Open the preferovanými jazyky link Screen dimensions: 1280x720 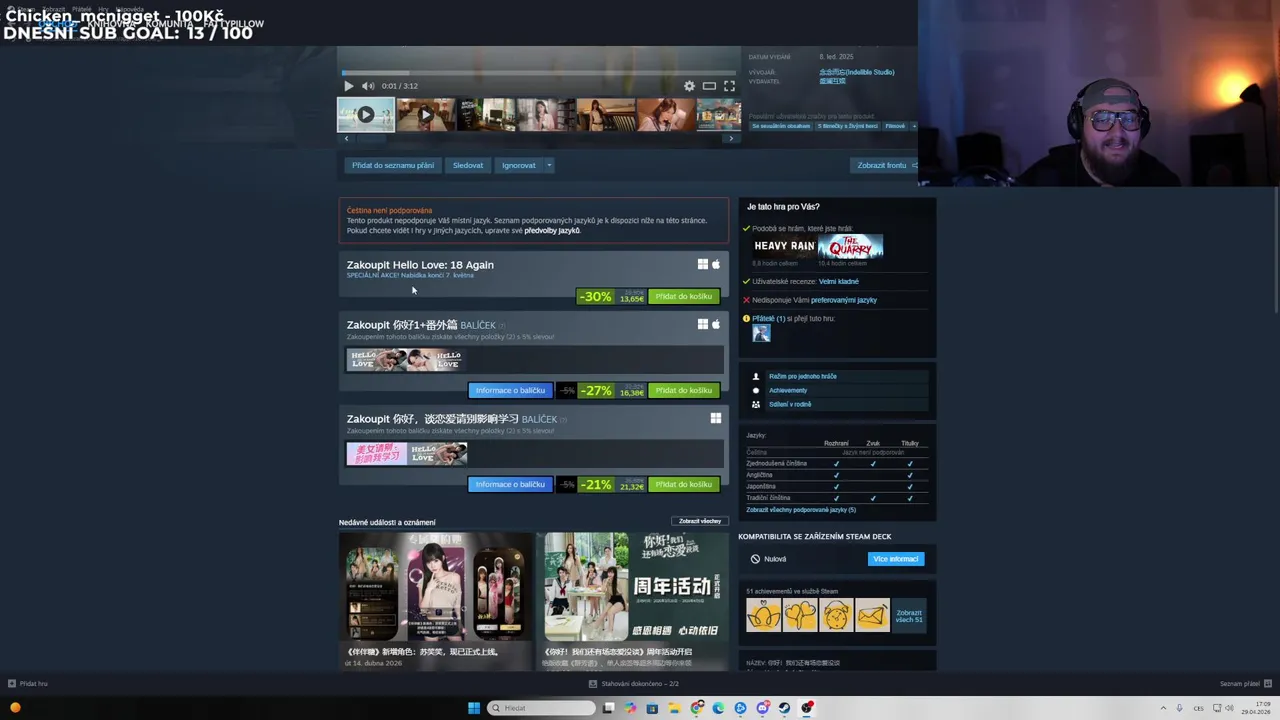coord(844,300)
